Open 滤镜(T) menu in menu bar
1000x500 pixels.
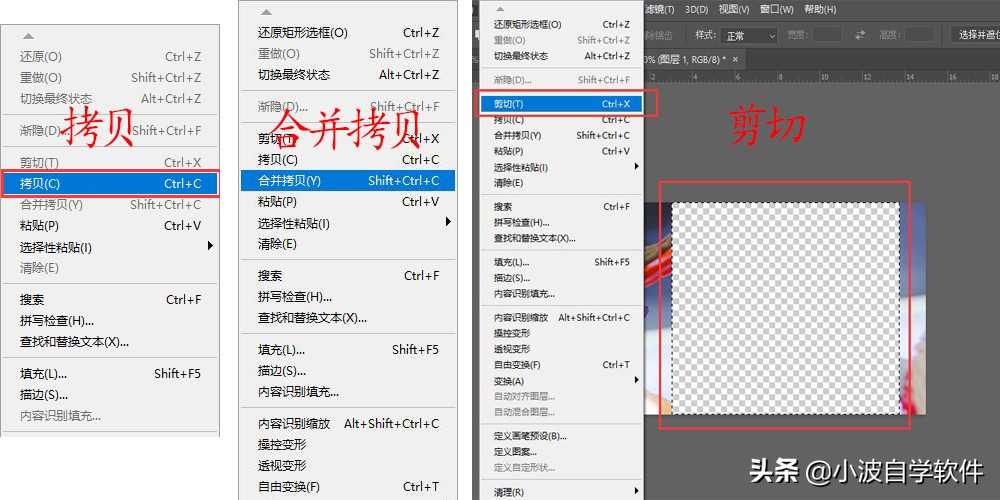tap(659, 9)
